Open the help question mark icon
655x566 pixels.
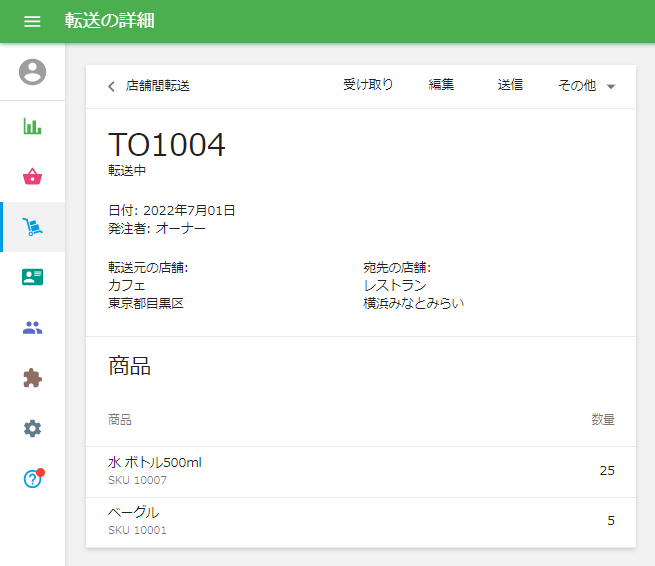(32, 479)
